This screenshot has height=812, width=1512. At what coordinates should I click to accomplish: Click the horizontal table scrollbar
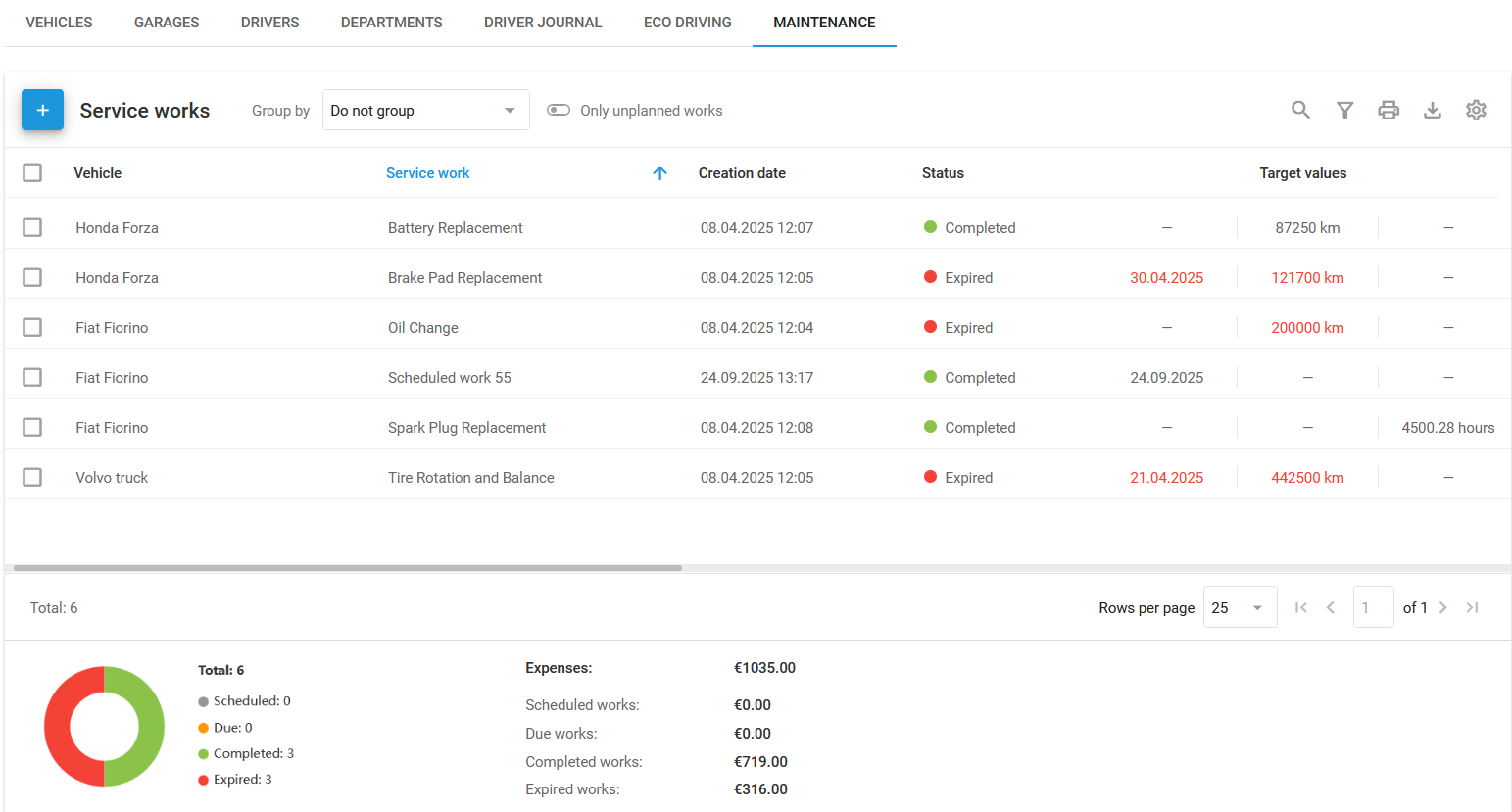tap(348, 568)
